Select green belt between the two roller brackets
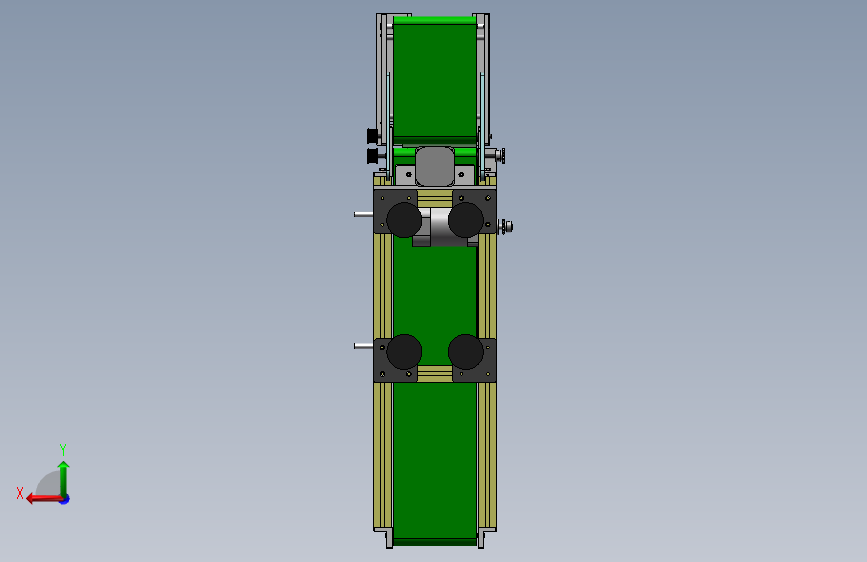 (435, 299)
